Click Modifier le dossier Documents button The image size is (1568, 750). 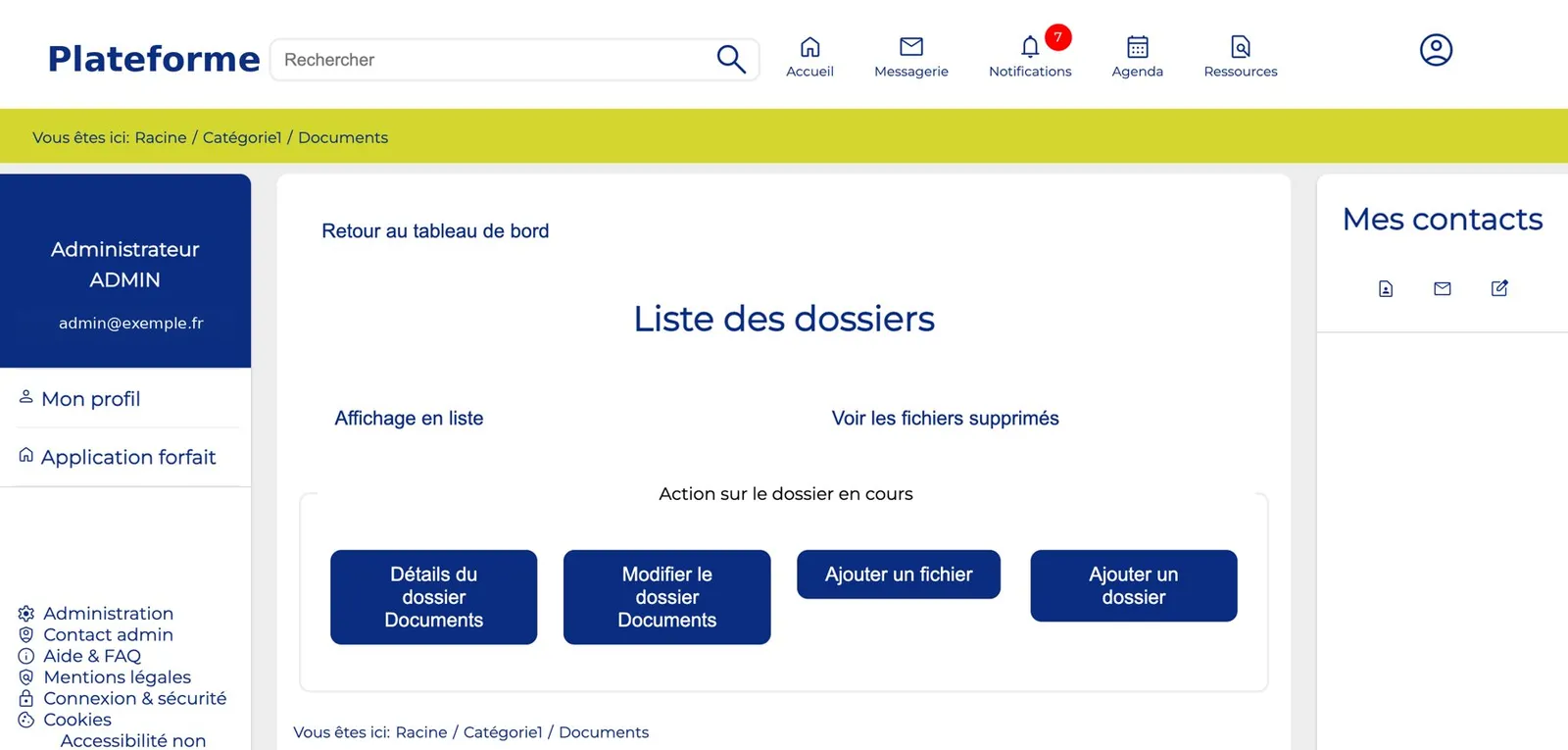tap(666, 597)
